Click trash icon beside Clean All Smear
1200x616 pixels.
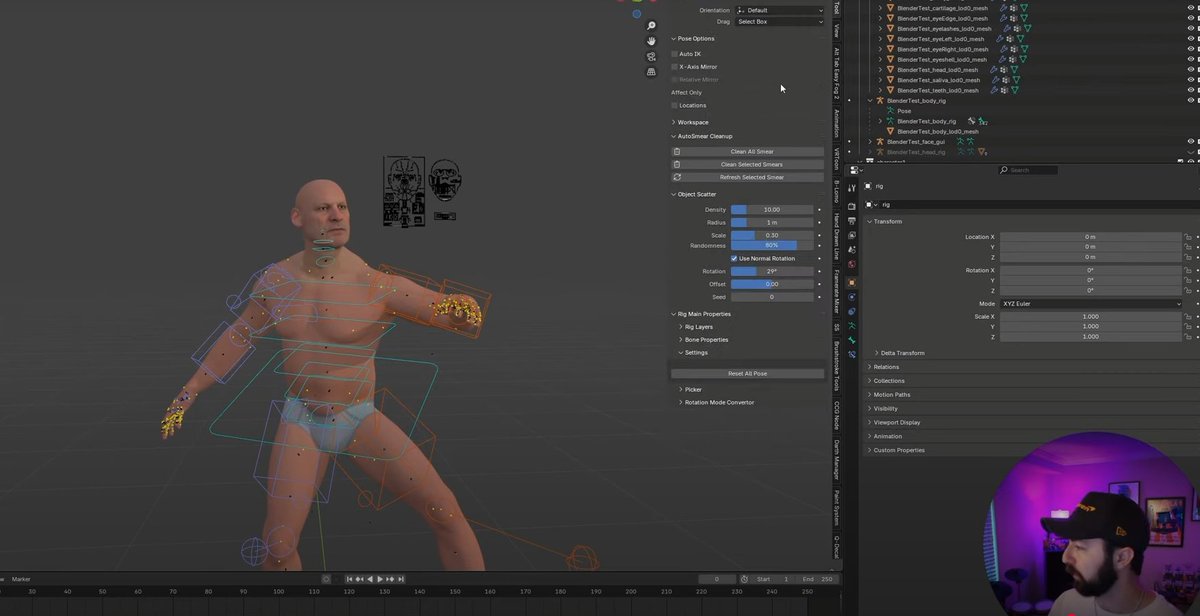coord(677,152)
